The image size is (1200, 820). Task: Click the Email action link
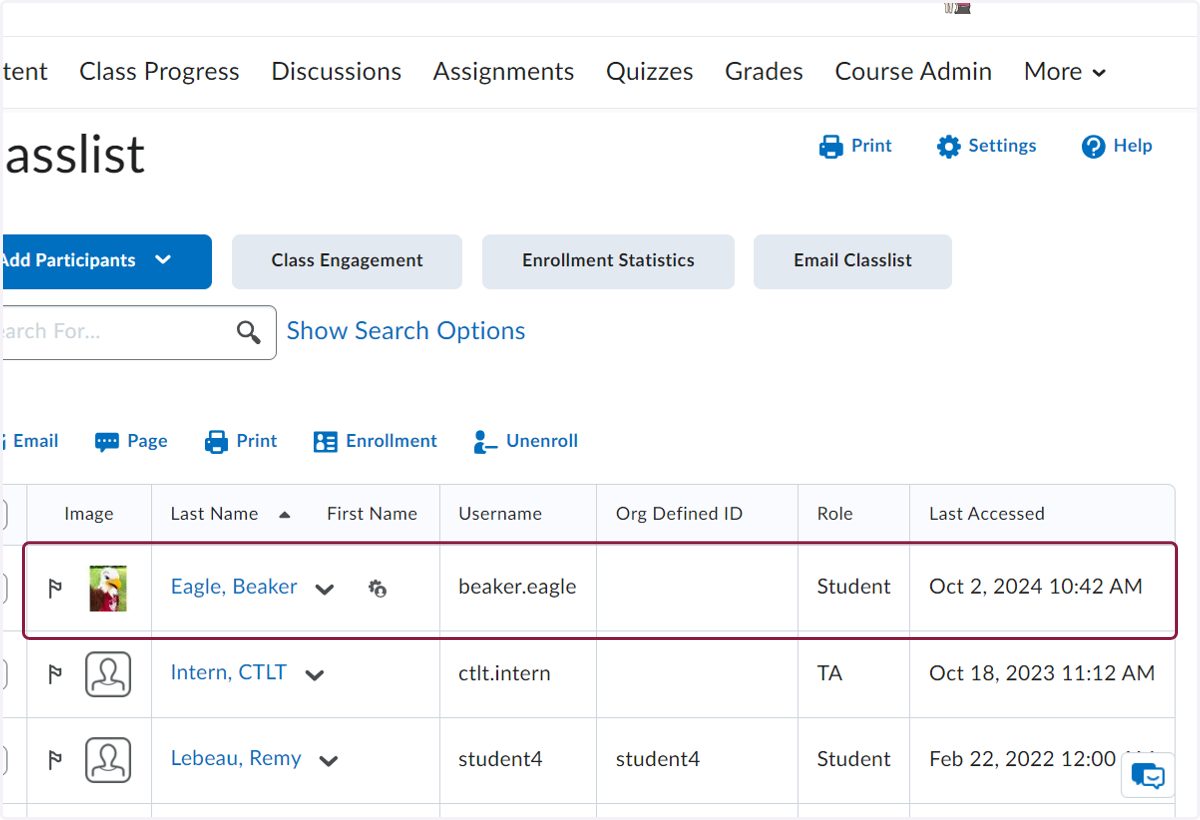(x=35, y=441)
